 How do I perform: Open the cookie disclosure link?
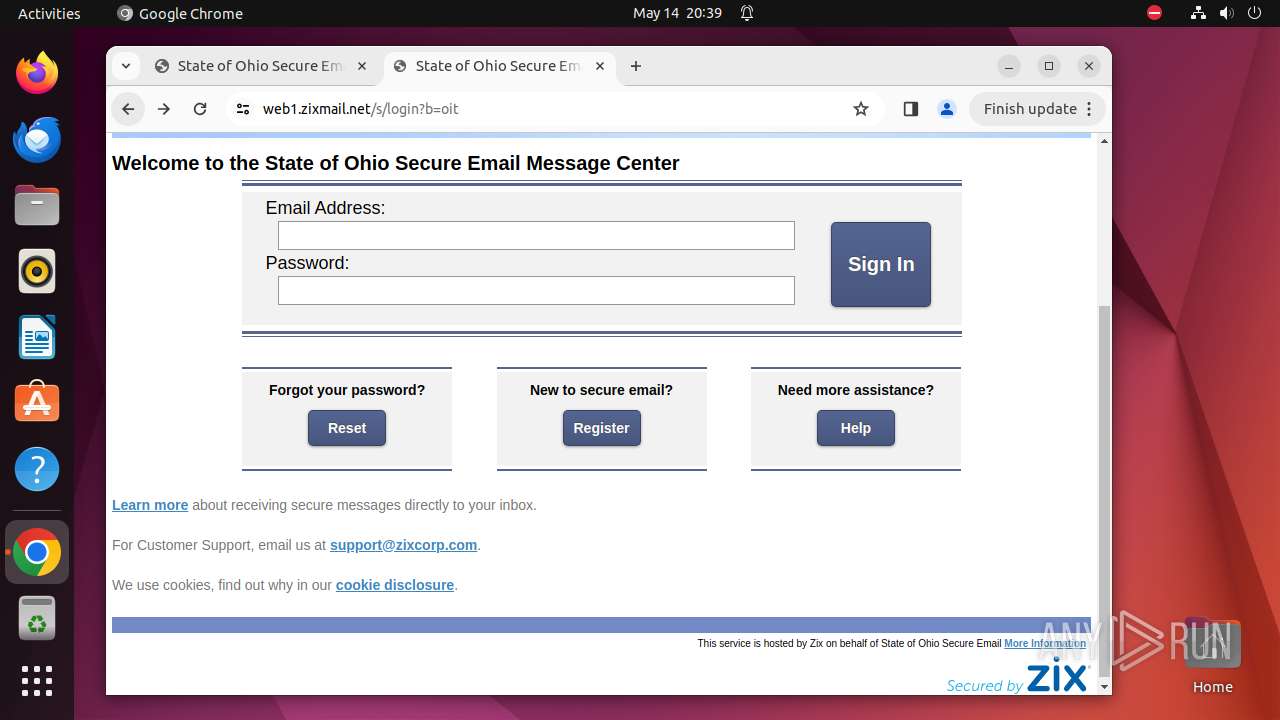(x=395, y=585)
